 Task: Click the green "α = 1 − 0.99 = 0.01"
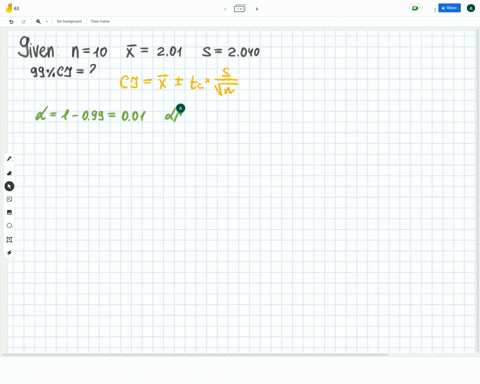click(91, 114)
